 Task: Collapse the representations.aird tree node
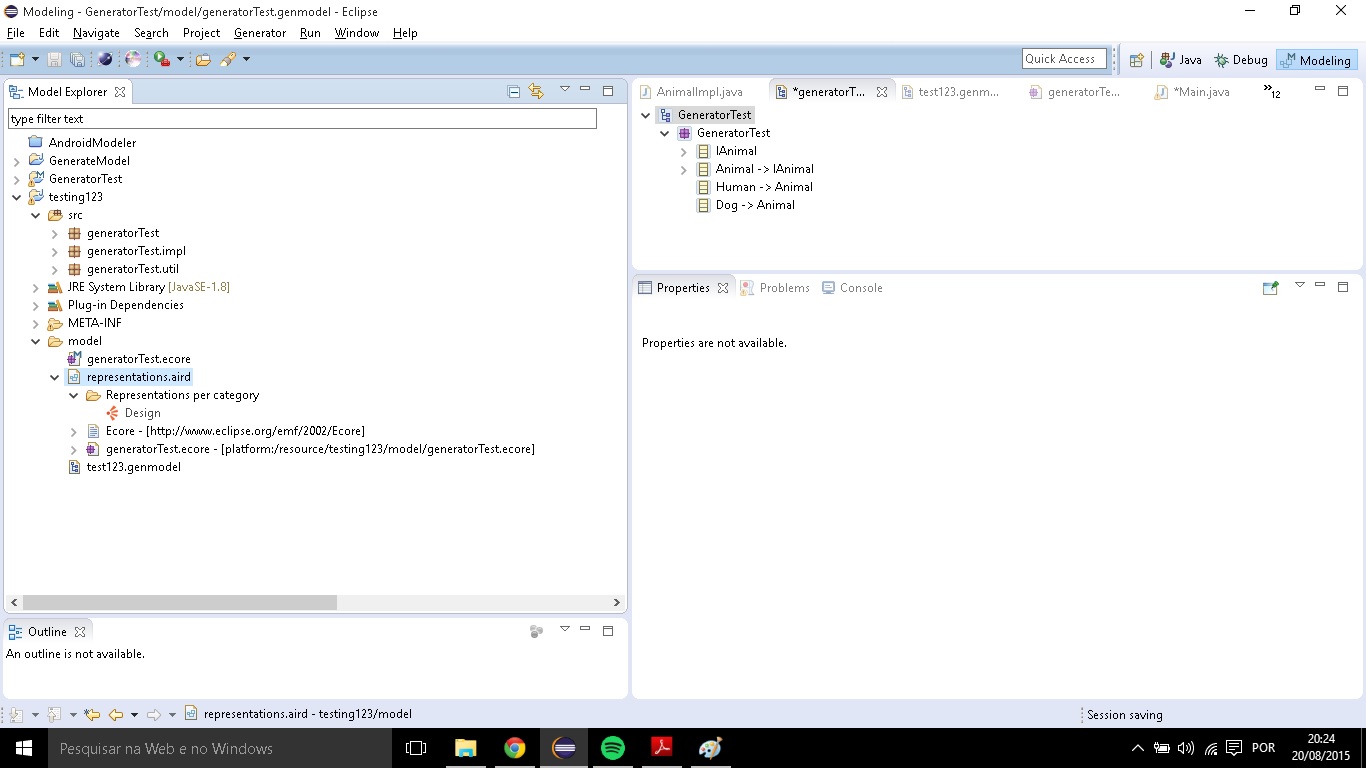pos(55,377)
